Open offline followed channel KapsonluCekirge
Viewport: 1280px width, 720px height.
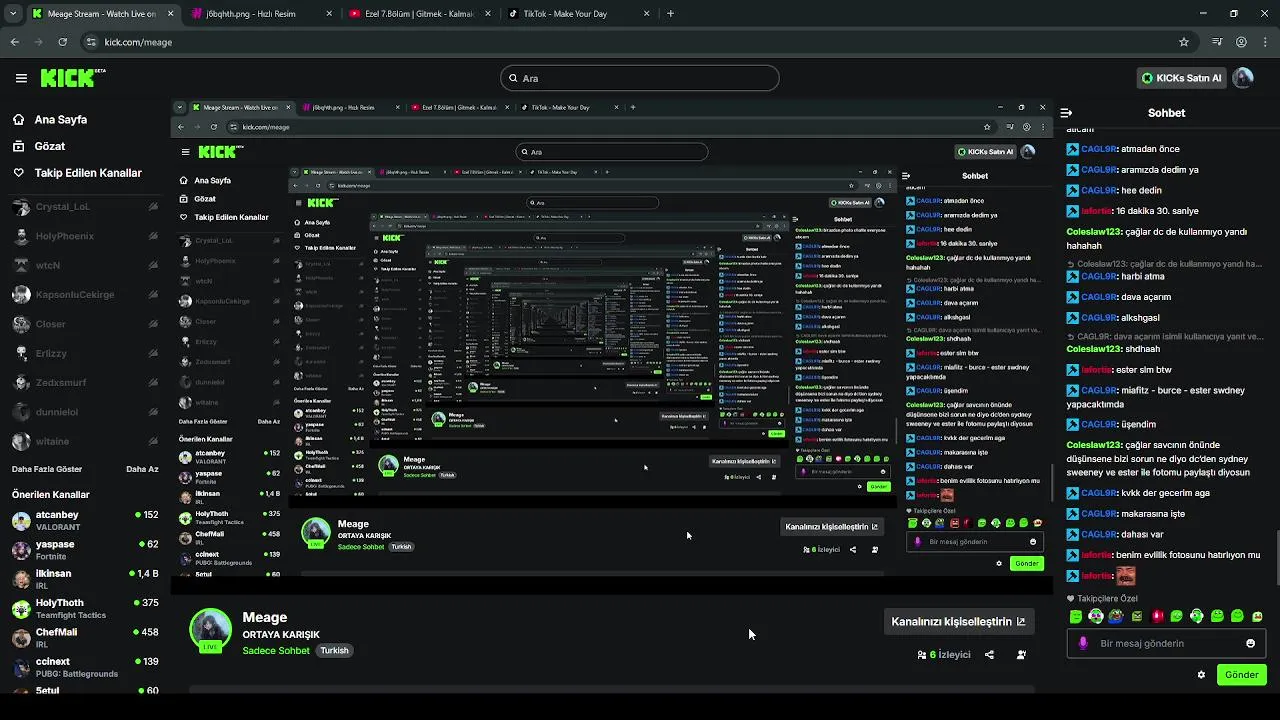pyautogui.click(x=85, y=295)
